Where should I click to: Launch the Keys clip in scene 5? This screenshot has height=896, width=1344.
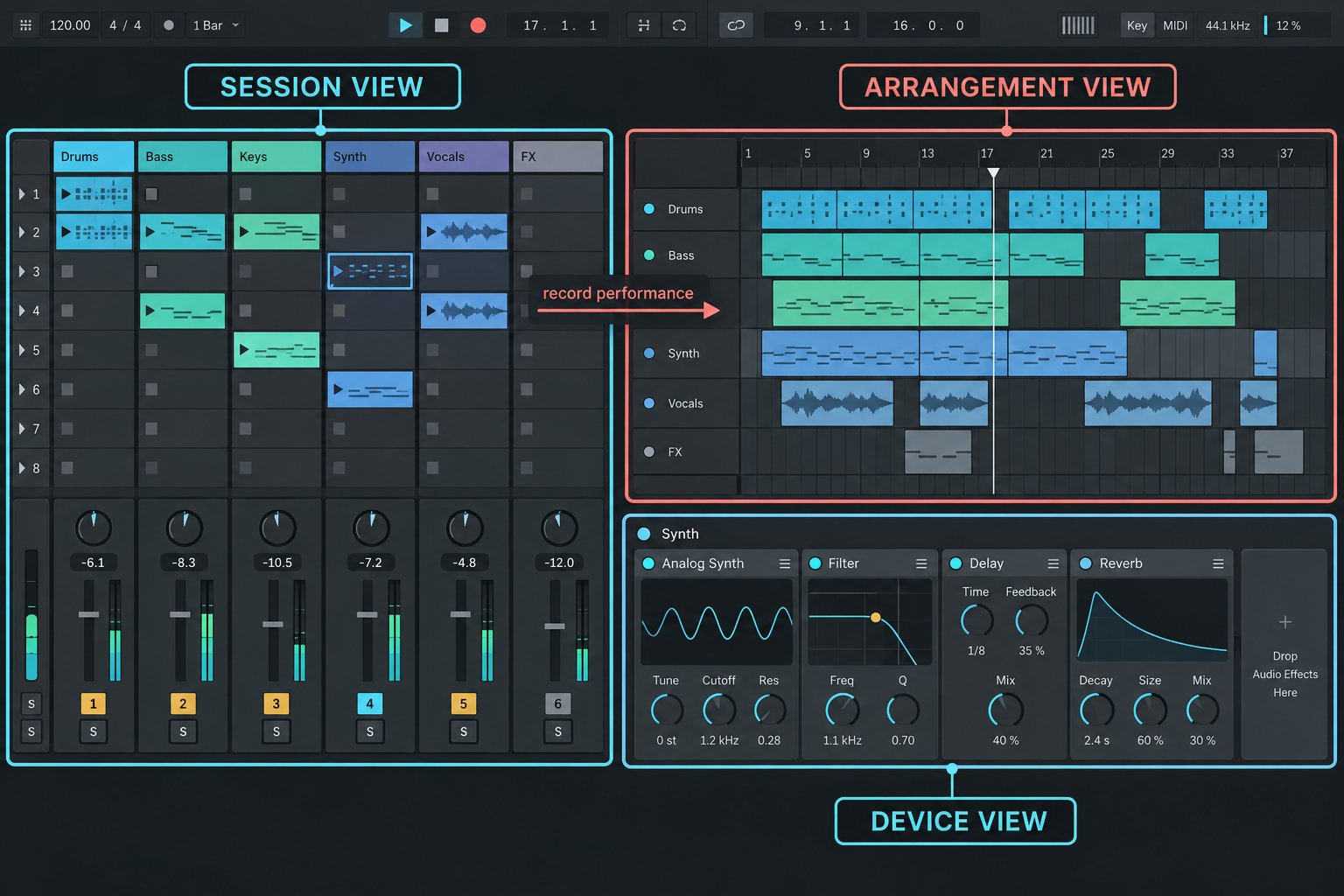point(244,350)
